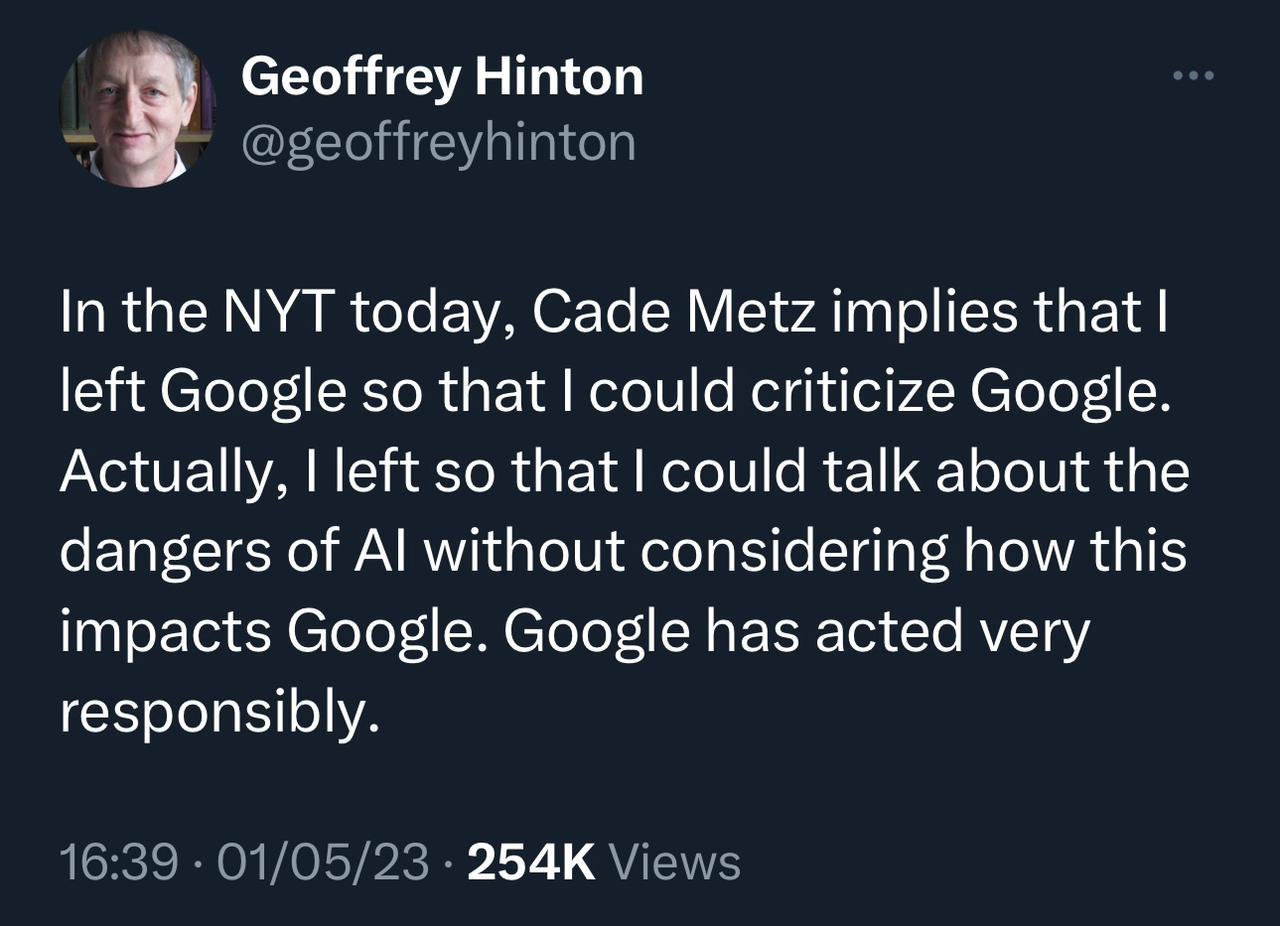Click the final word "responsibly."
The height and width of the screenshot is (926, 1280).
point(220,711)
